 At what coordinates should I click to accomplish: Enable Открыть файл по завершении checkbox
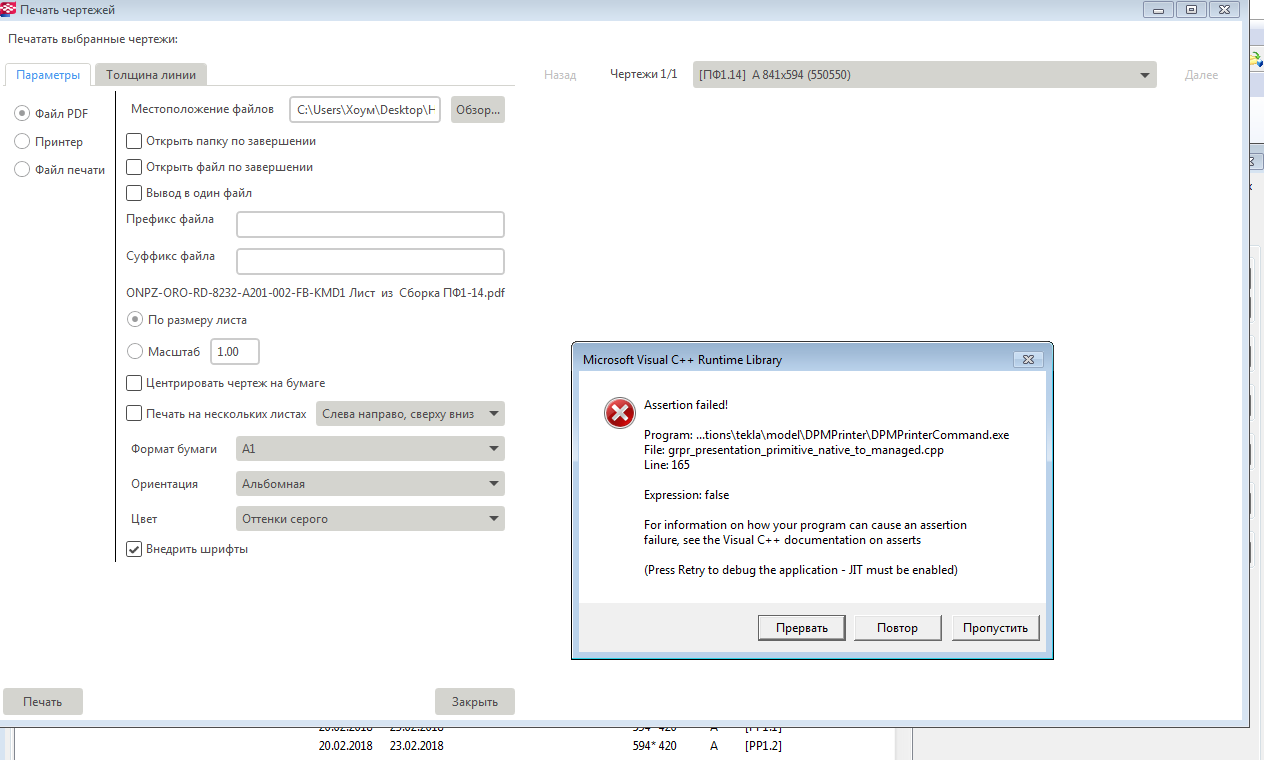pos(134,167)
